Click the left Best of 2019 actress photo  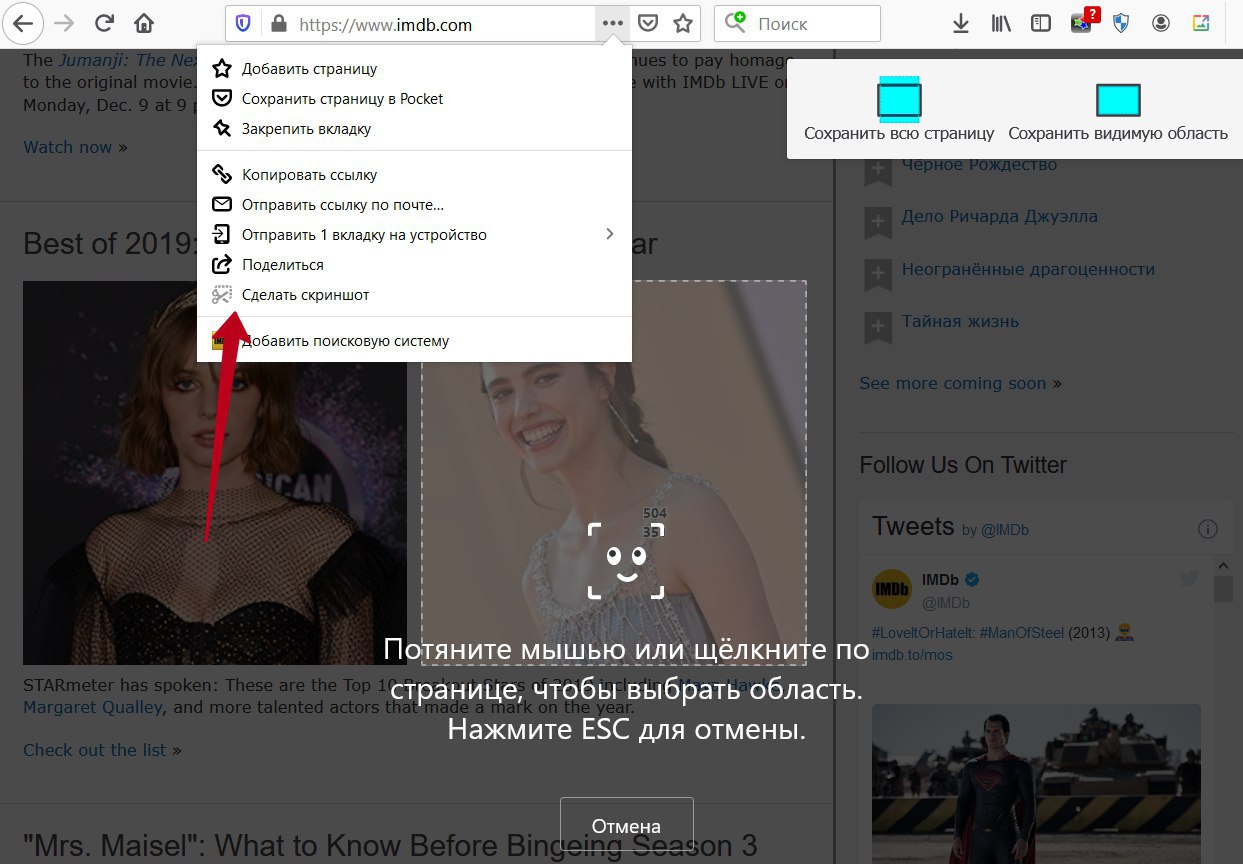215,472
